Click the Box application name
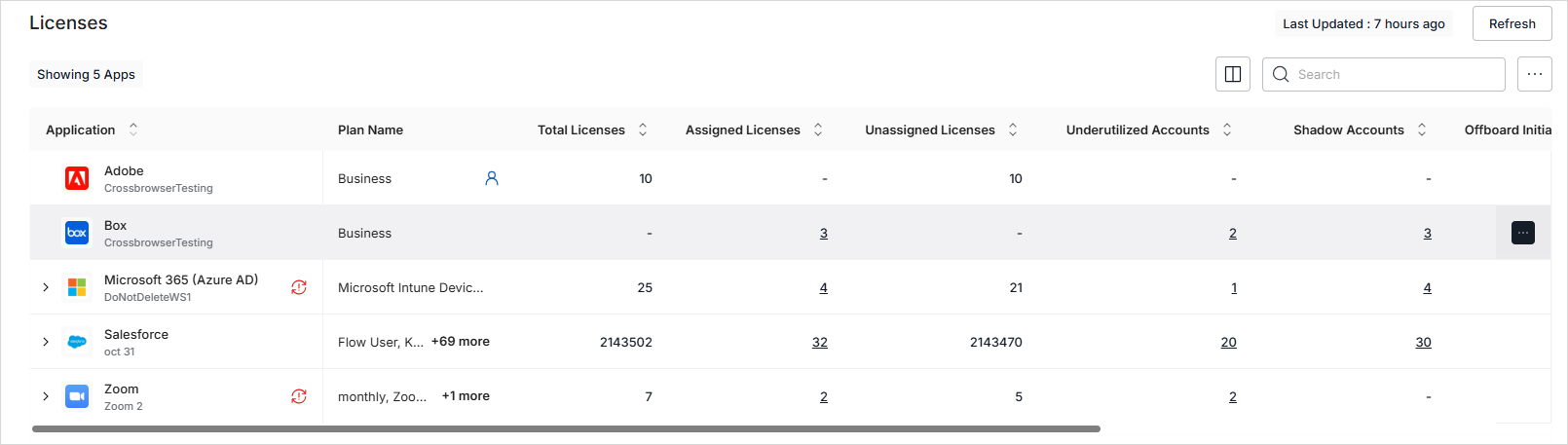The height and width of the screenshot is (445, 1568). (x=115, y=225)
